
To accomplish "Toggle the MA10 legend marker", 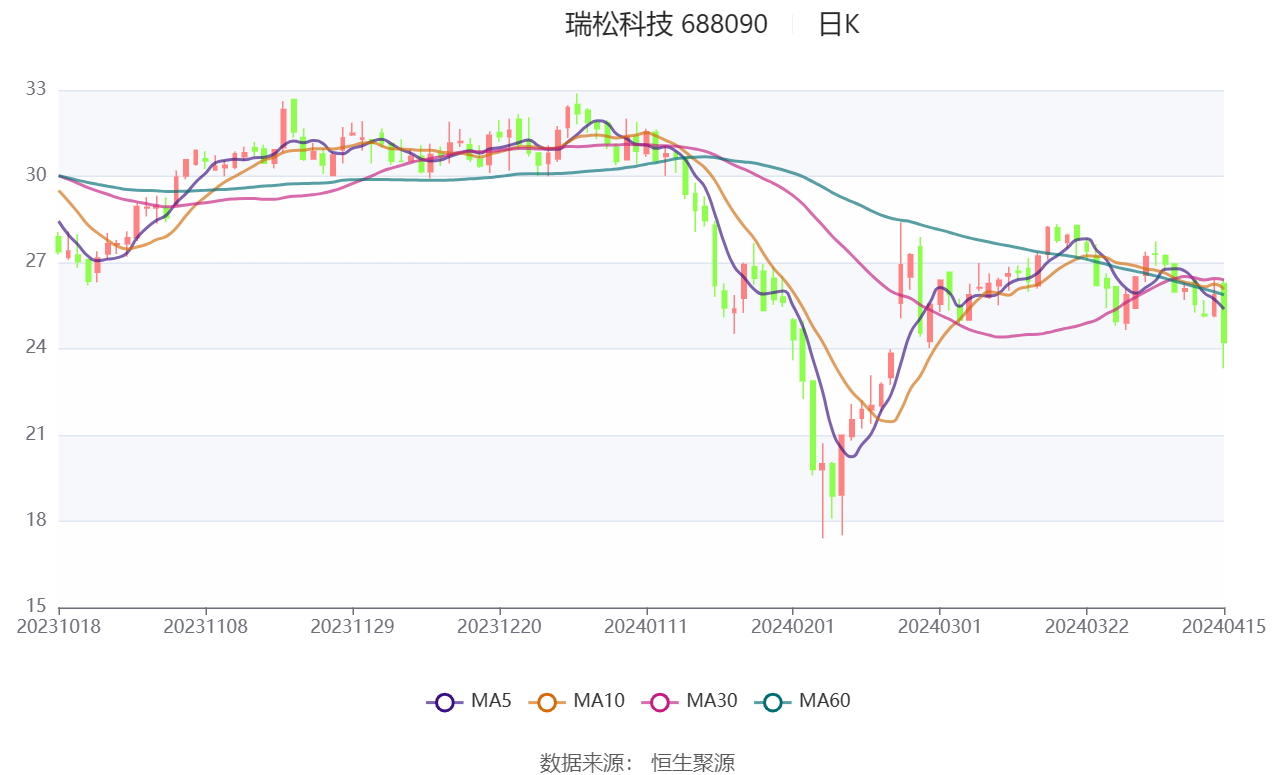I will tap(547, 702).
